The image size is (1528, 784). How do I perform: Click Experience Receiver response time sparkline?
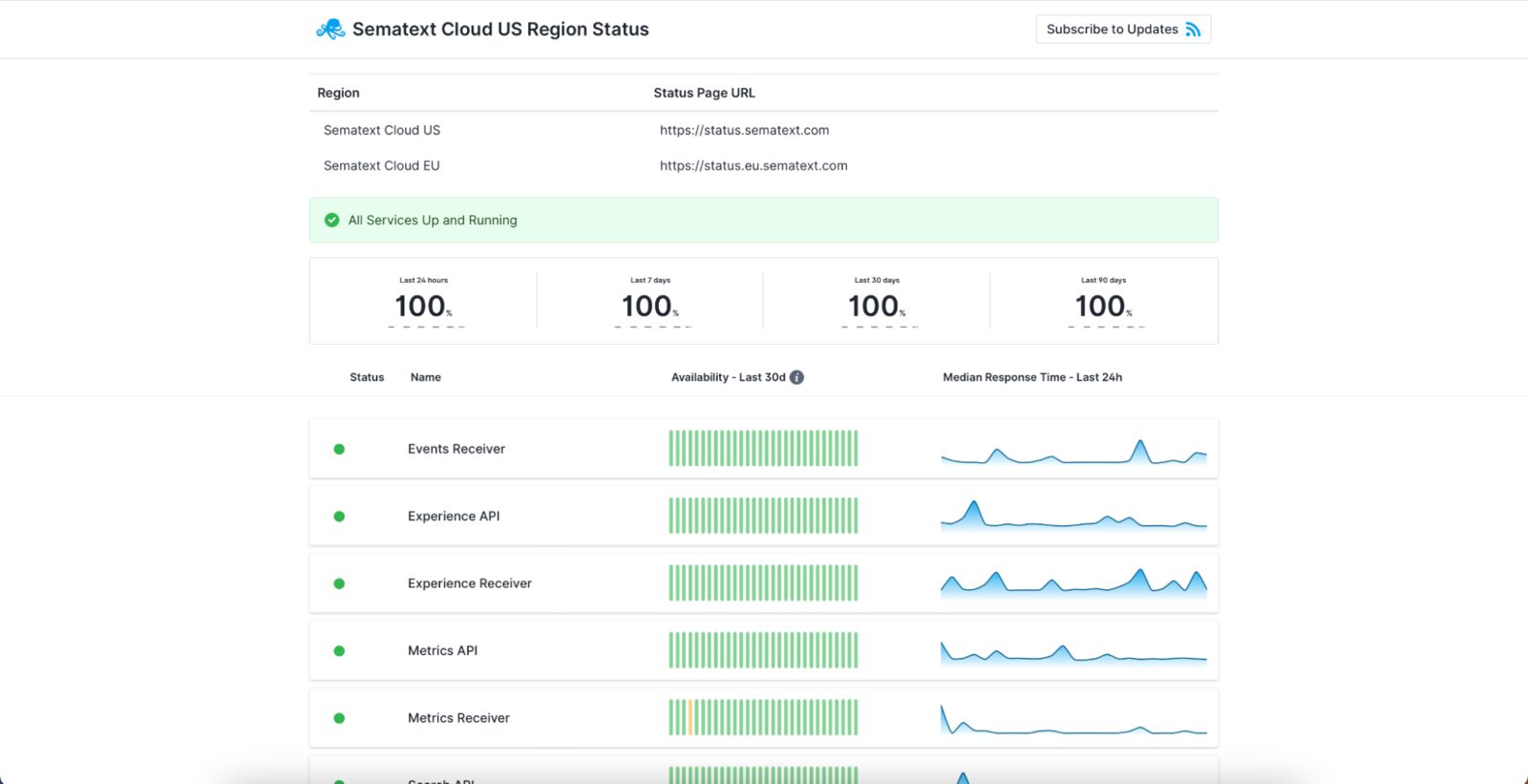[1073, 583]
